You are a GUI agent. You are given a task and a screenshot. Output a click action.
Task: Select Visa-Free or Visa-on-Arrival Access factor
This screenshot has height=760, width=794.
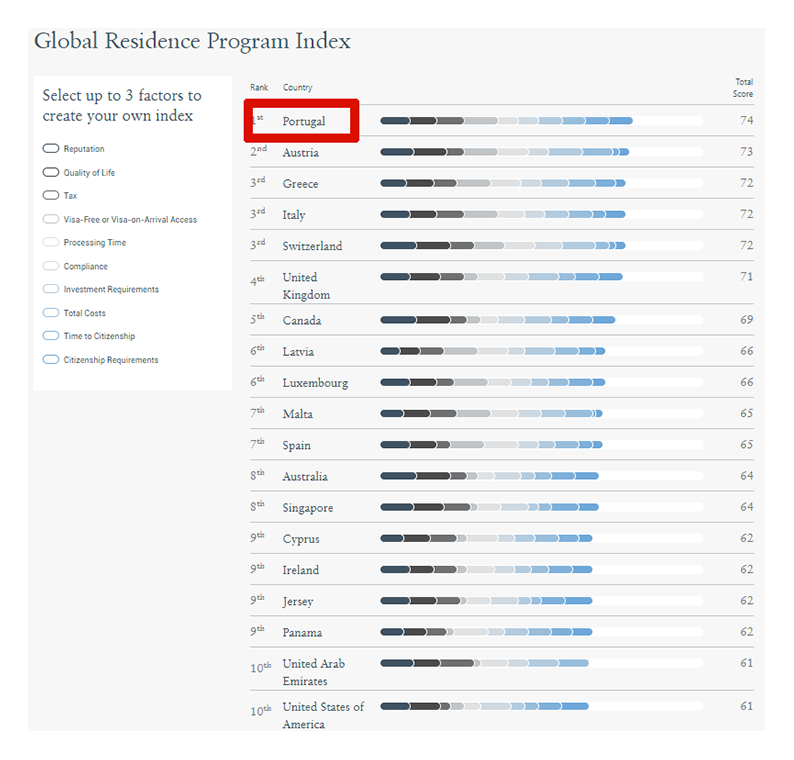click(51, 219)
